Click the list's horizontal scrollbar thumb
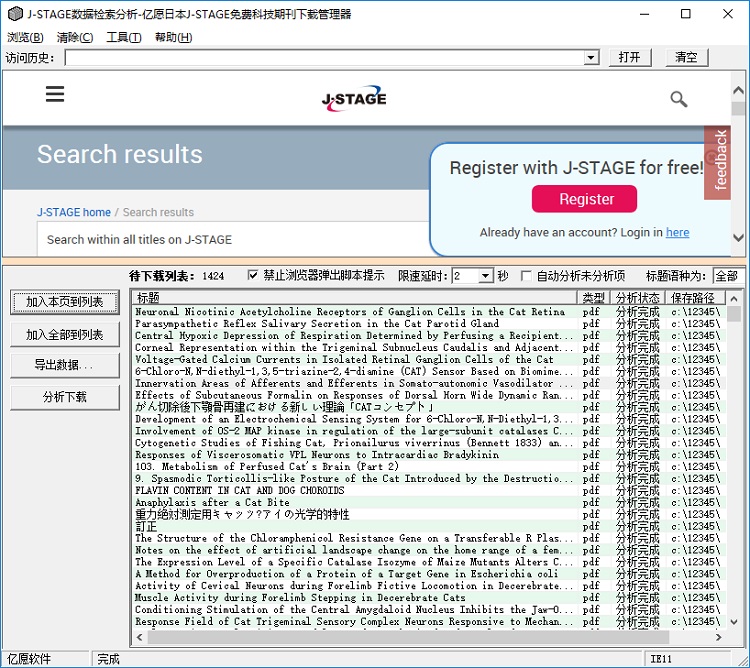 click(x=408, y=637)
